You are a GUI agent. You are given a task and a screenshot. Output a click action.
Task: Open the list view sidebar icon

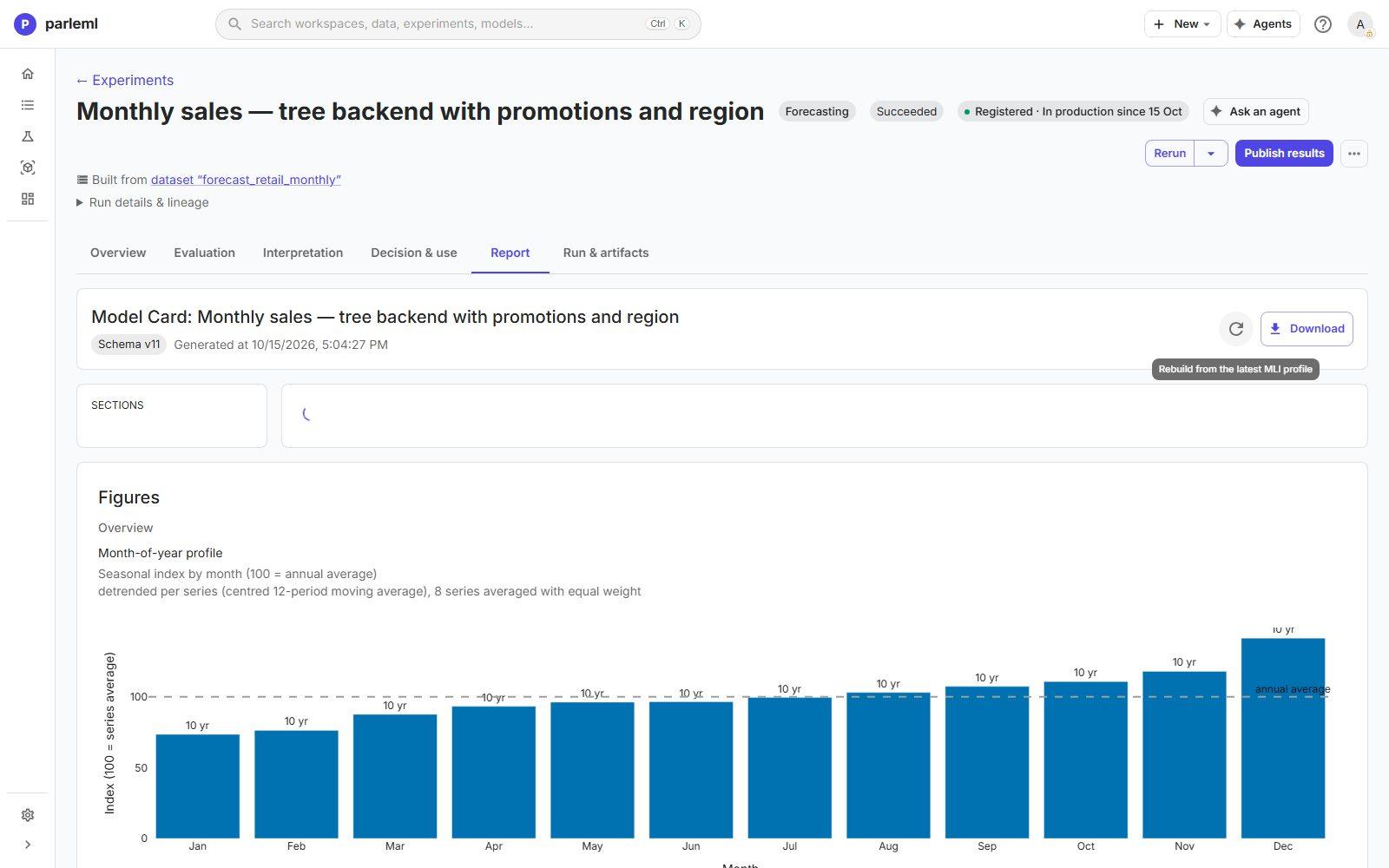pyautogui.click(x=28, y=105)
